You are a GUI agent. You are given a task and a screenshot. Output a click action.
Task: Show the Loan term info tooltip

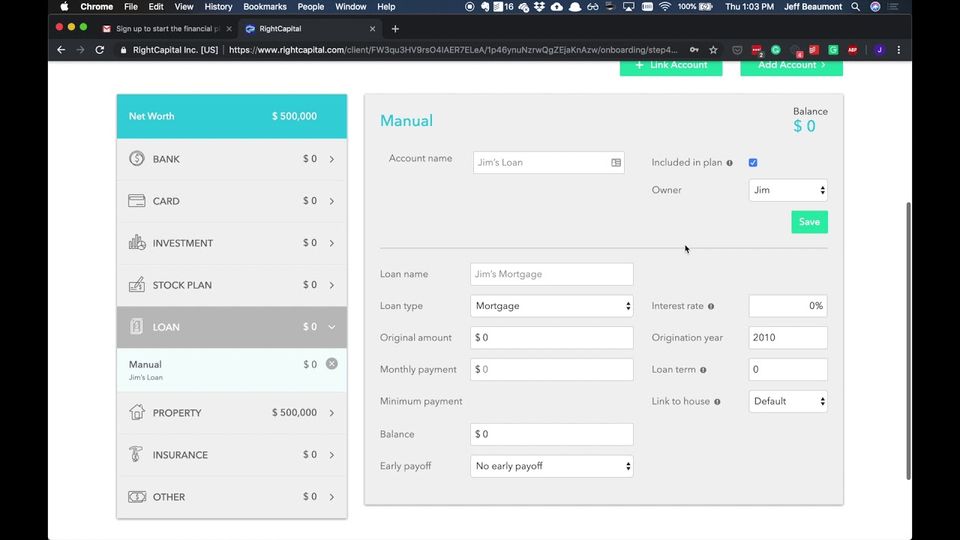pos(703,370)
